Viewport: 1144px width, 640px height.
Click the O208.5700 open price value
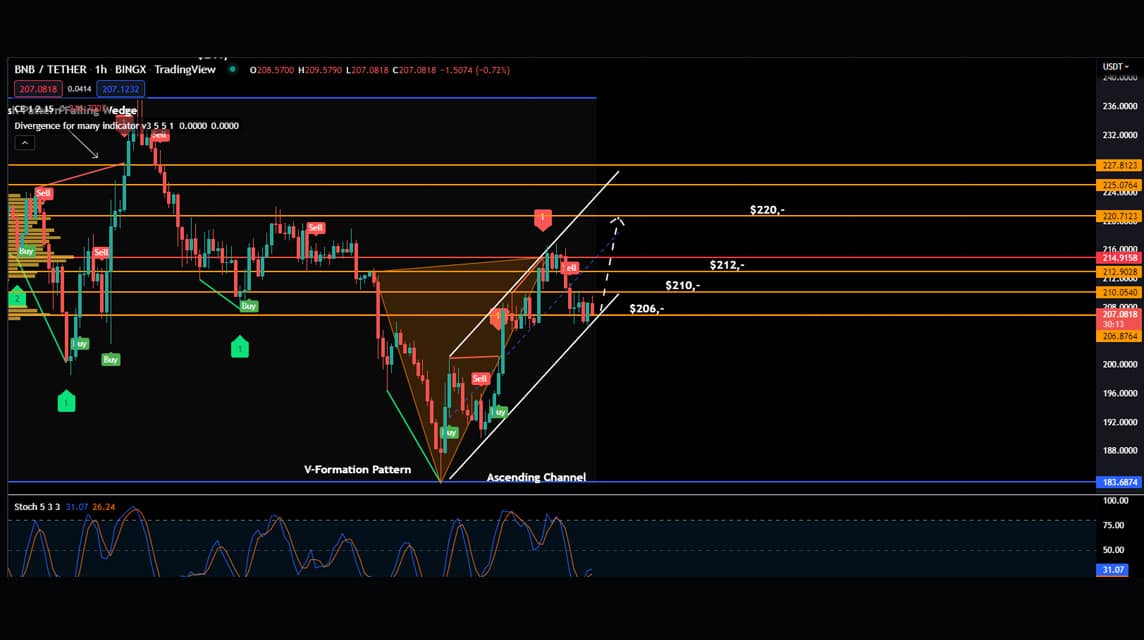272,70
